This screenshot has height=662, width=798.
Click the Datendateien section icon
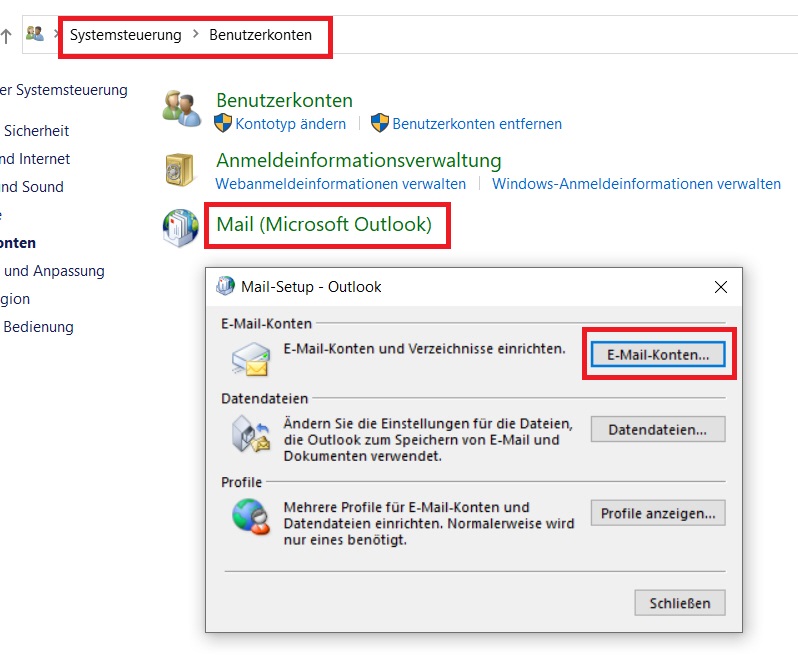(x=250, y=434)
